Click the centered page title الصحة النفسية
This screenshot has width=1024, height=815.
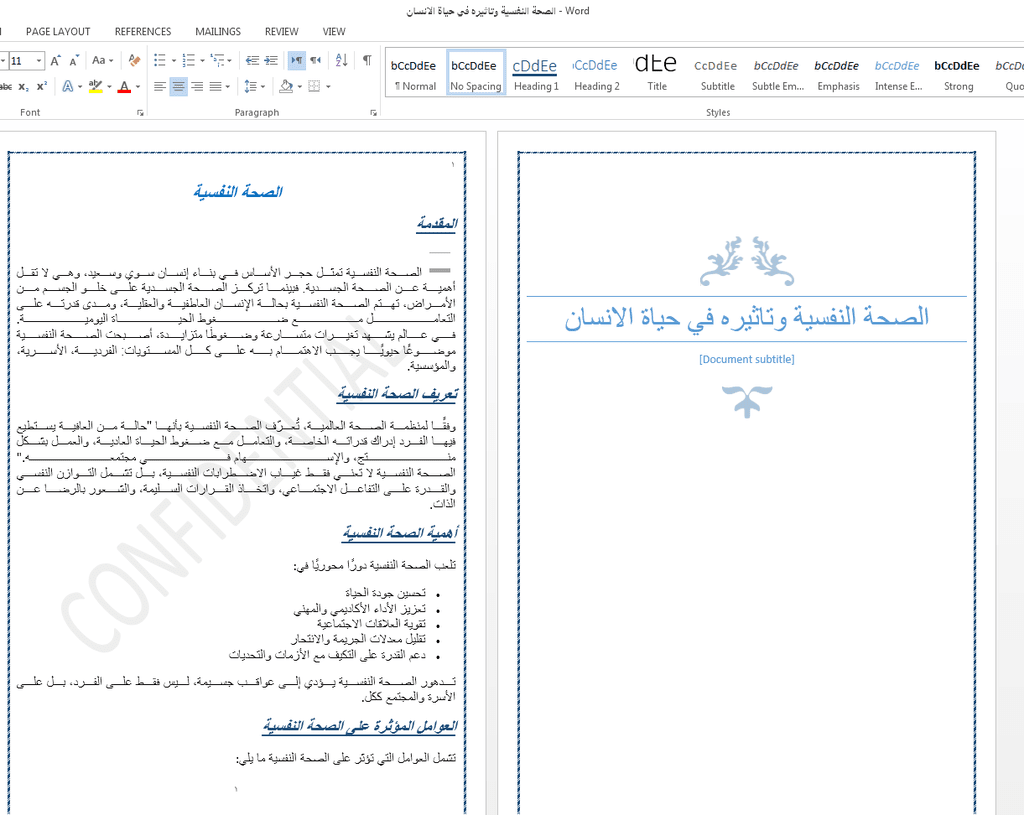point(238,191)
